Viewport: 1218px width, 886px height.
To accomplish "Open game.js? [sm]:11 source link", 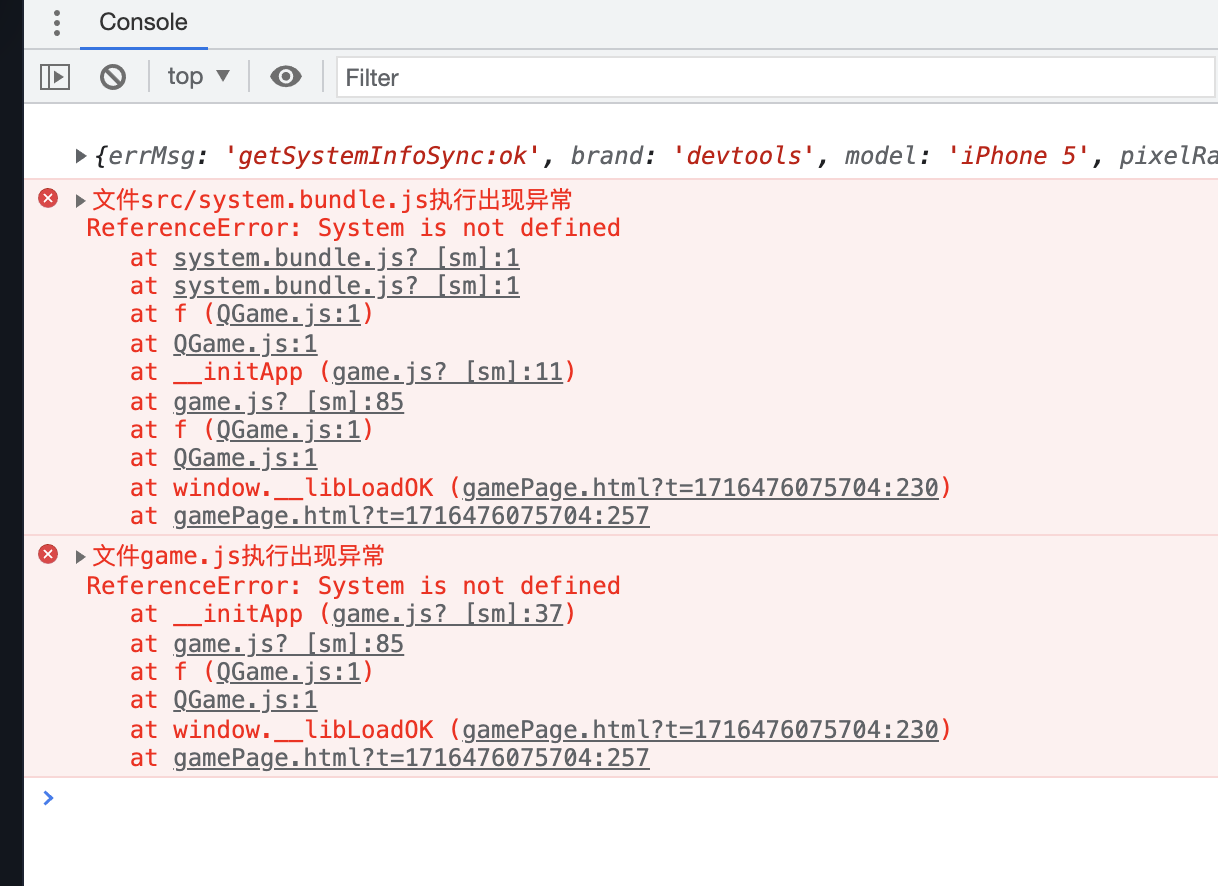I will pos(448,373).
